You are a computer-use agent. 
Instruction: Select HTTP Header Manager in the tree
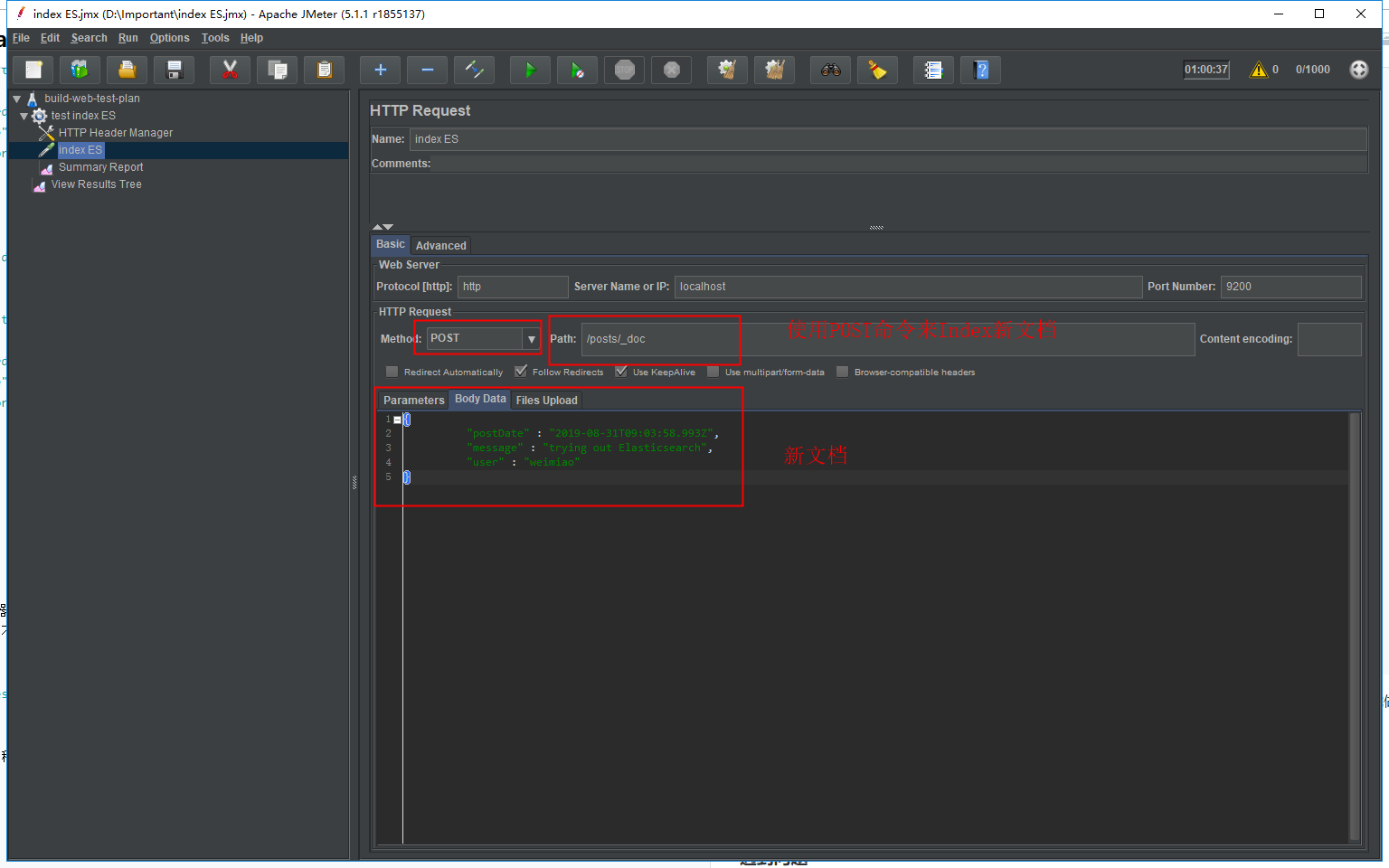[x=116, y=133]
